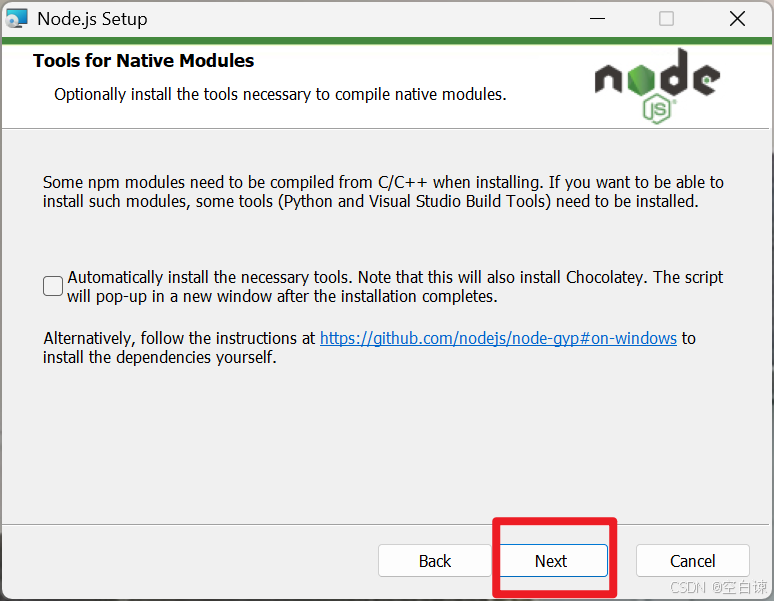Click 'install the dependencies yourself.' text
The image size is (774, 601).
click(159, 357)
